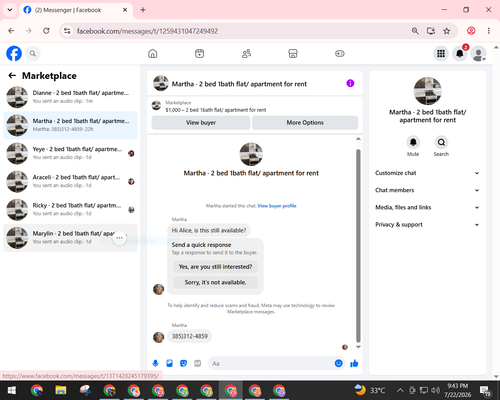Mute this conversation with bell icon
The height and width of the screenshot is (400, 500).
coord(413,142)
